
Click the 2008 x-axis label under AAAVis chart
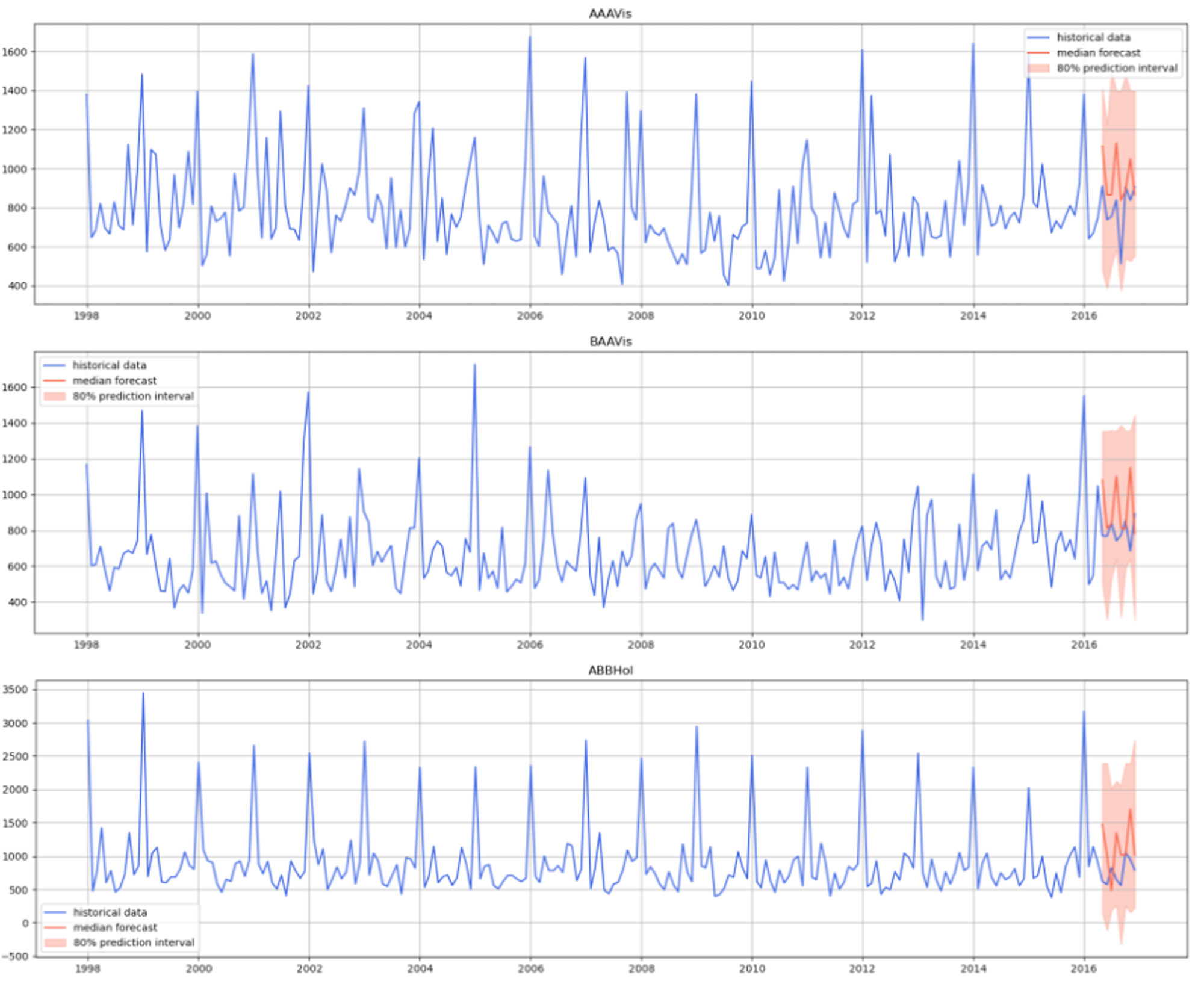click(x=641, y=316)
